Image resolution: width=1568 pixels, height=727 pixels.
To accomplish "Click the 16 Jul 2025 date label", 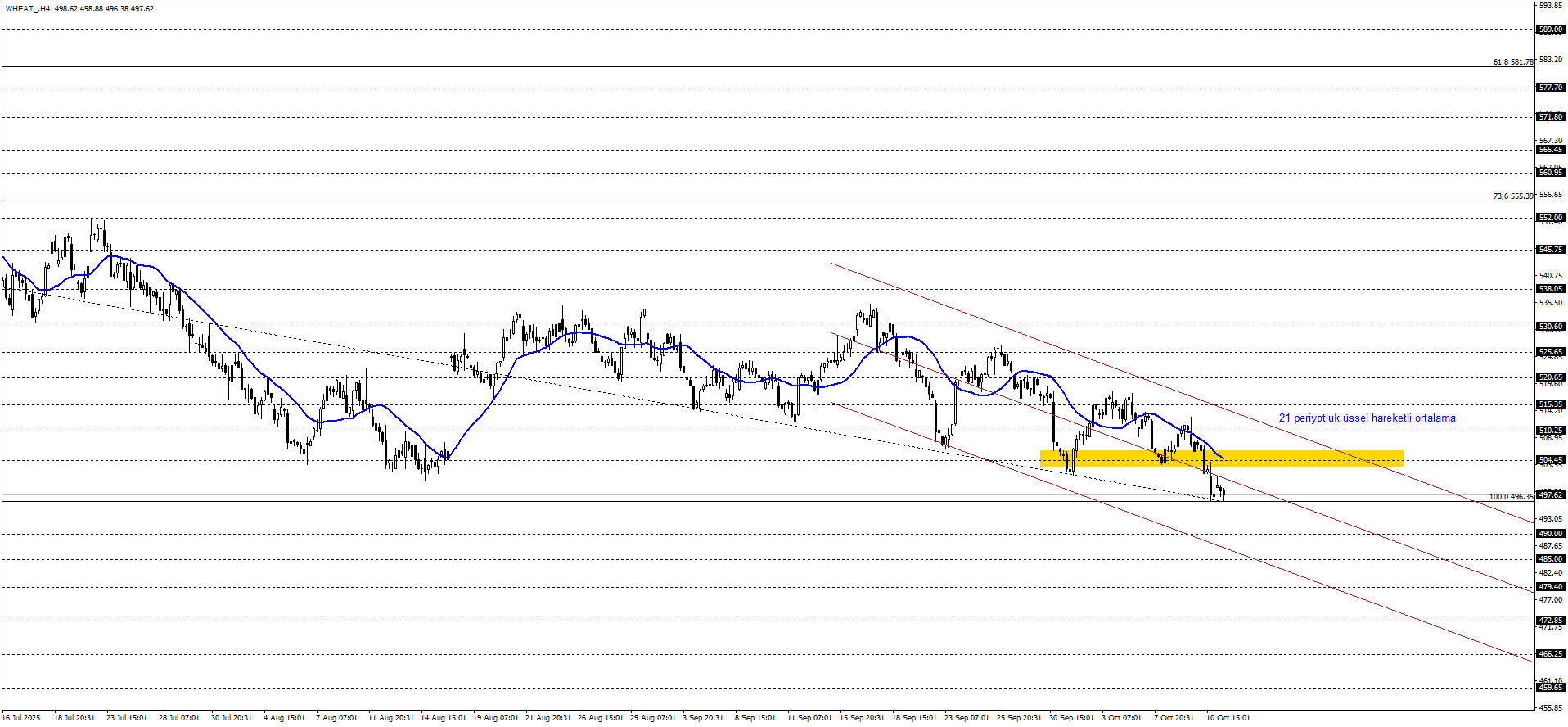I will point(20,718).
